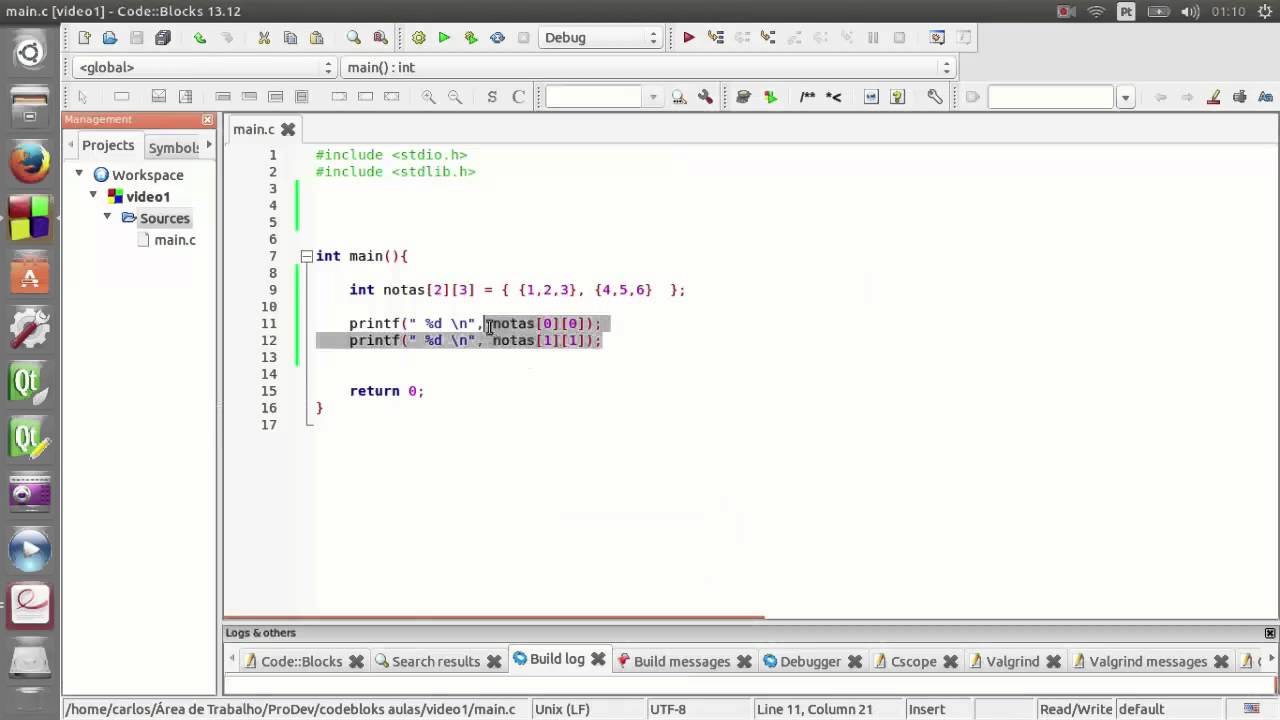Fold the main() code block at line 7

point(307,256)
